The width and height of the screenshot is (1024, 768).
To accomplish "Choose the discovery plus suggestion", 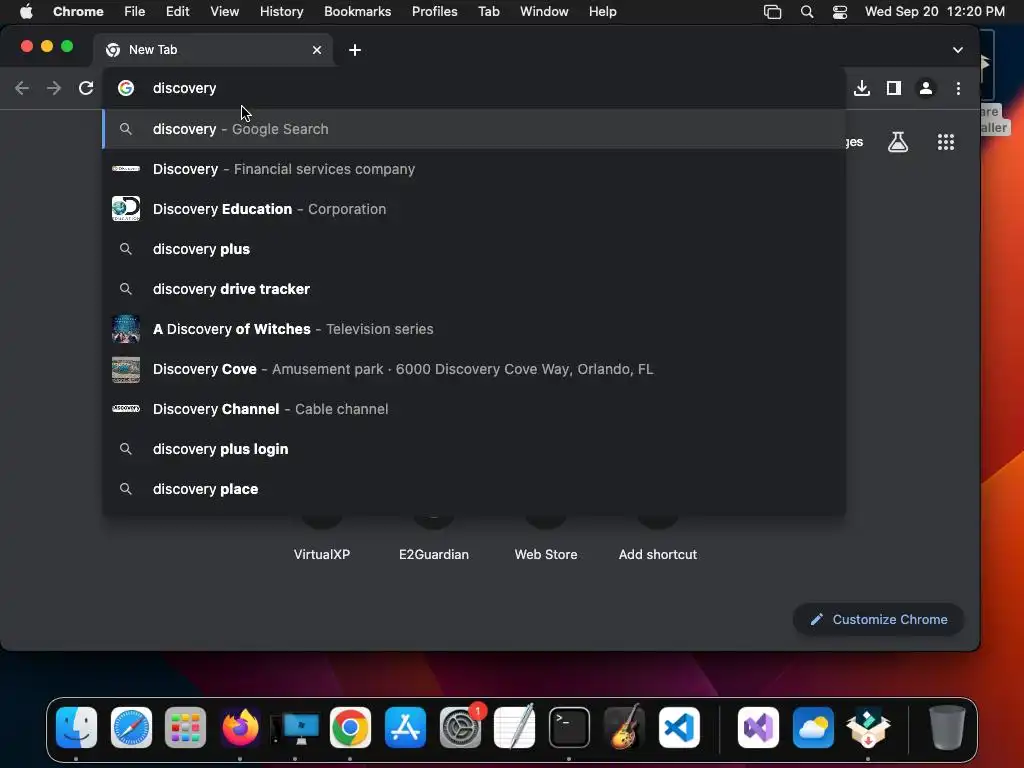I will click(474, 249).
